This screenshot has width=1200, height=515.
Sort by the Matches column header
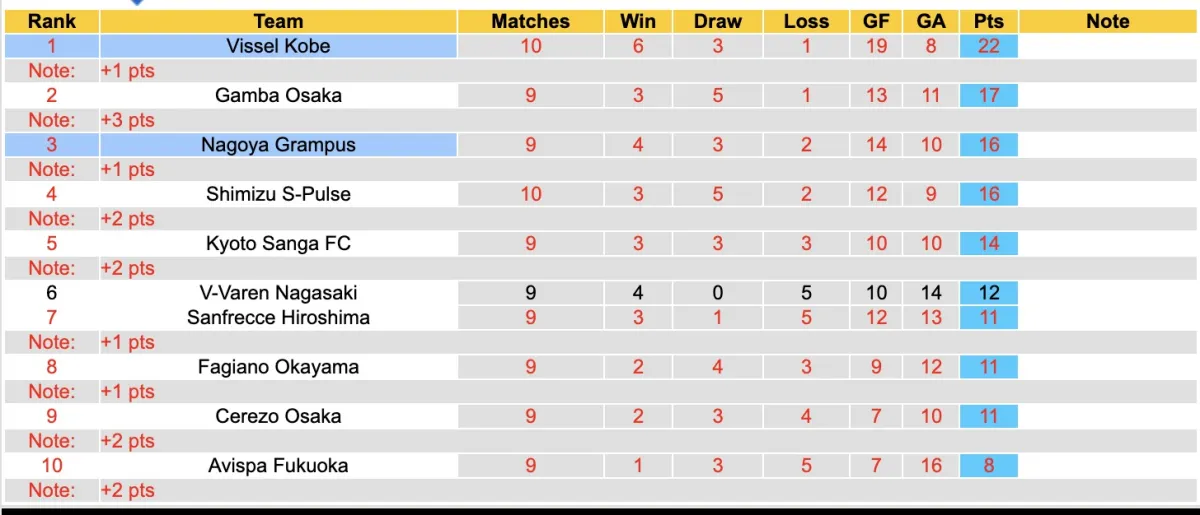(530, 21)
